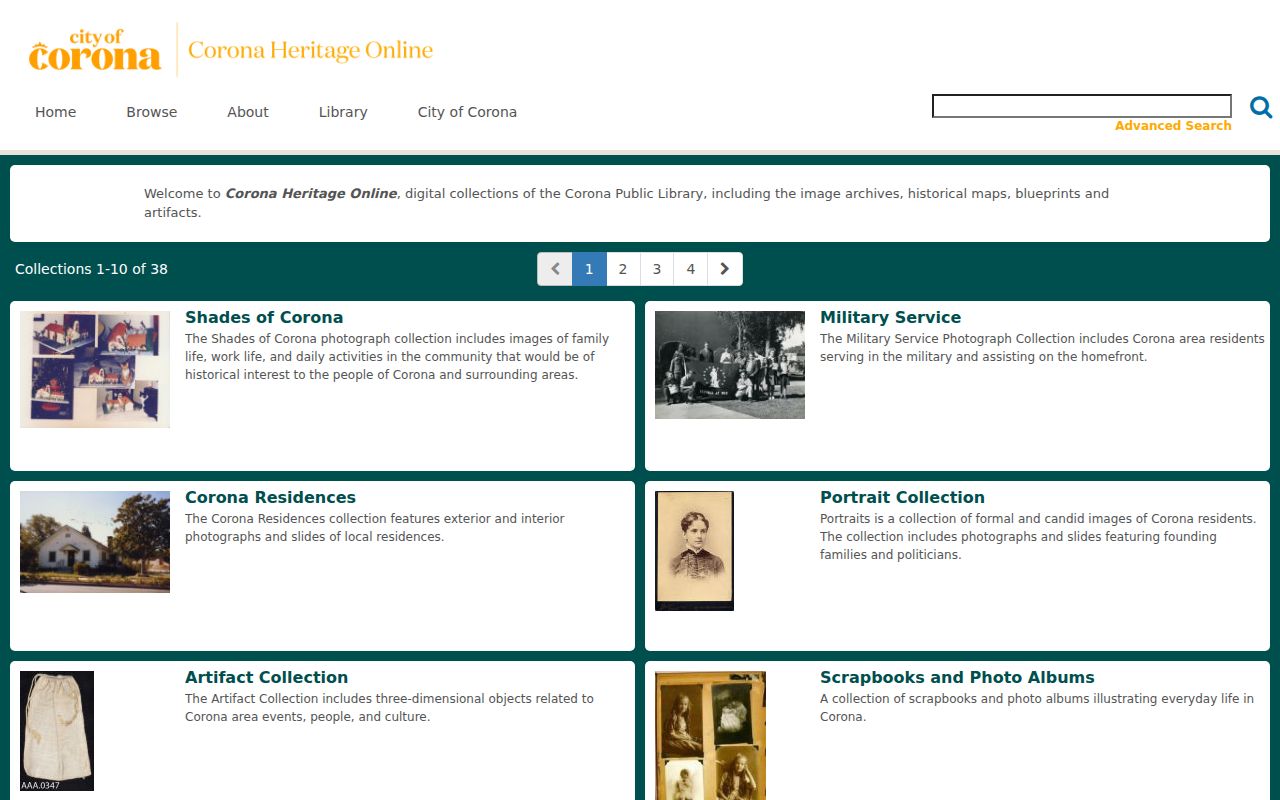Click the Military Service group photo thumbnail
The height and width of the screenshot is (800, 1280).
730,365
